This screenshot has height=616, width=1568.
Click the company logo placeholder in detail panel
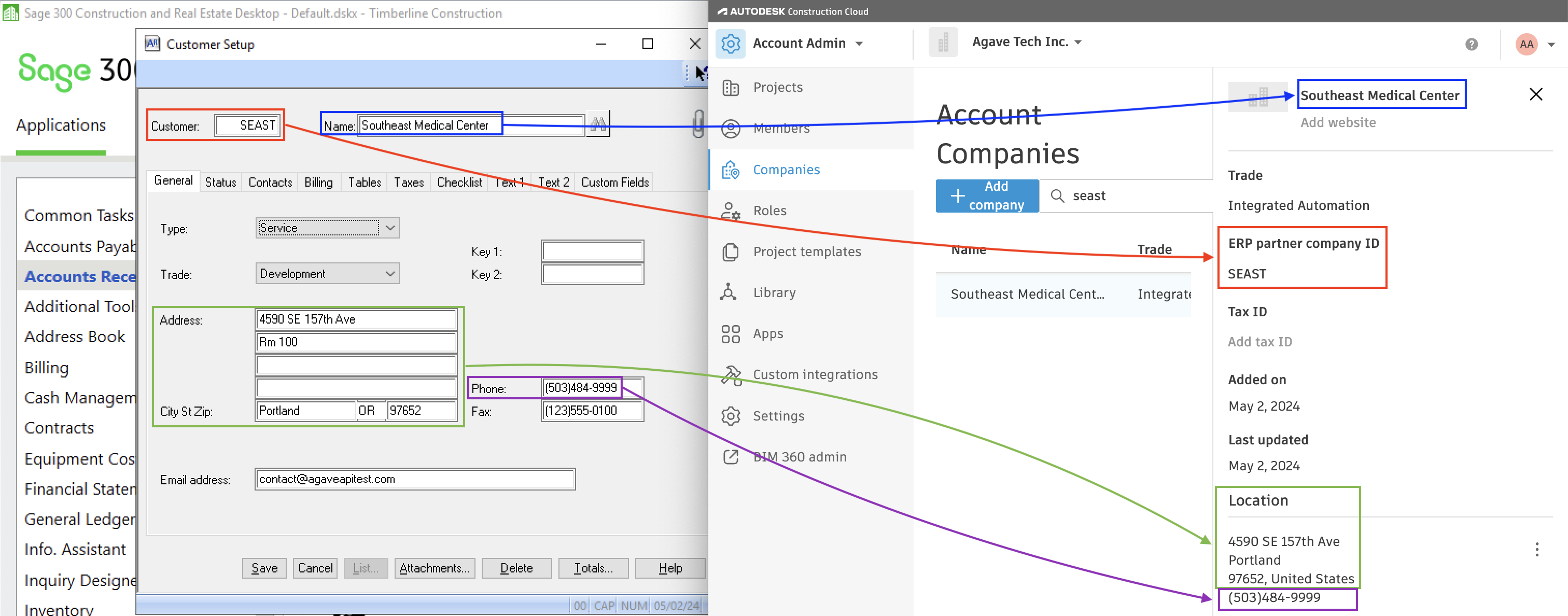(x=1257, y=97)
